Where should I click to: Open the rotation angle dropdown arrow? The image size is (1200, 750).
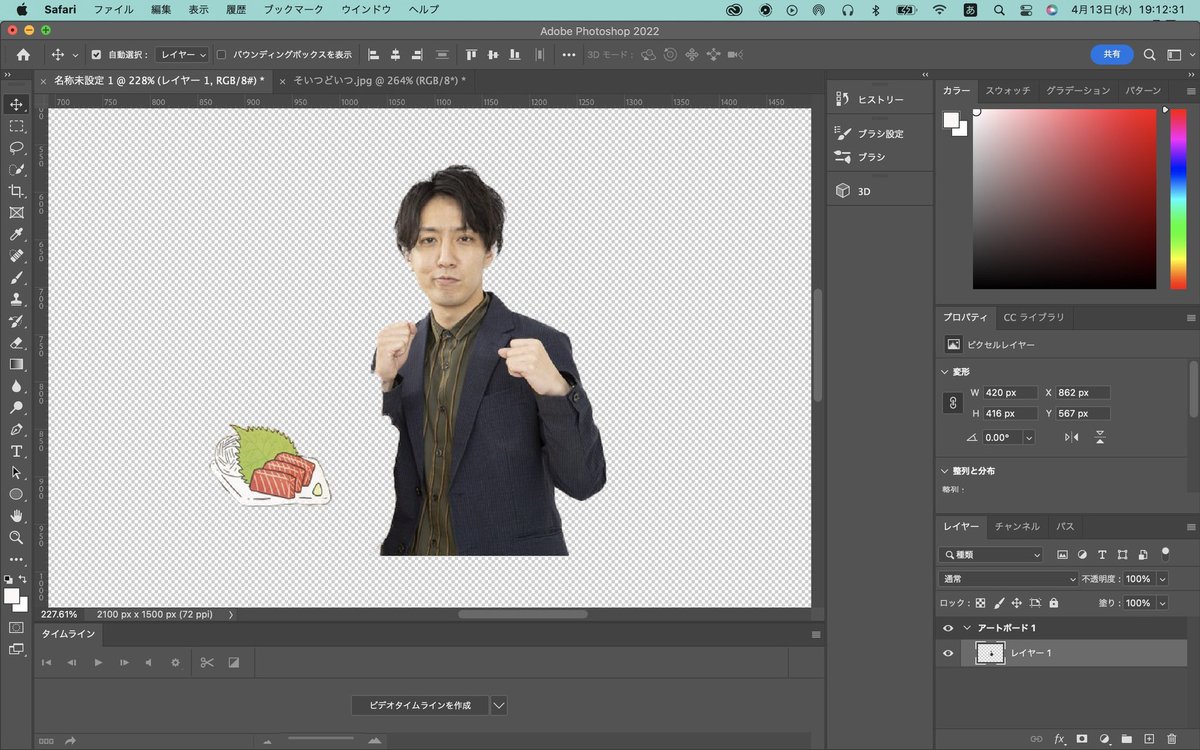pos(1028,437)
